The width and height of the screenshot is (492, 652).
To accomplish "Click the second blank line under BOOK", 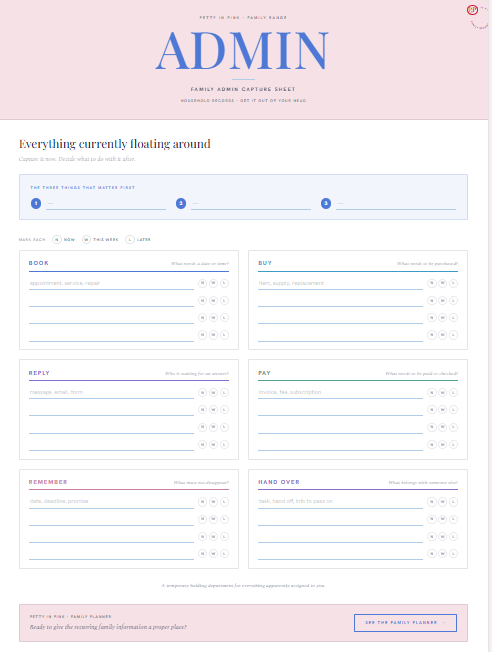I will (x=111, y=318).
